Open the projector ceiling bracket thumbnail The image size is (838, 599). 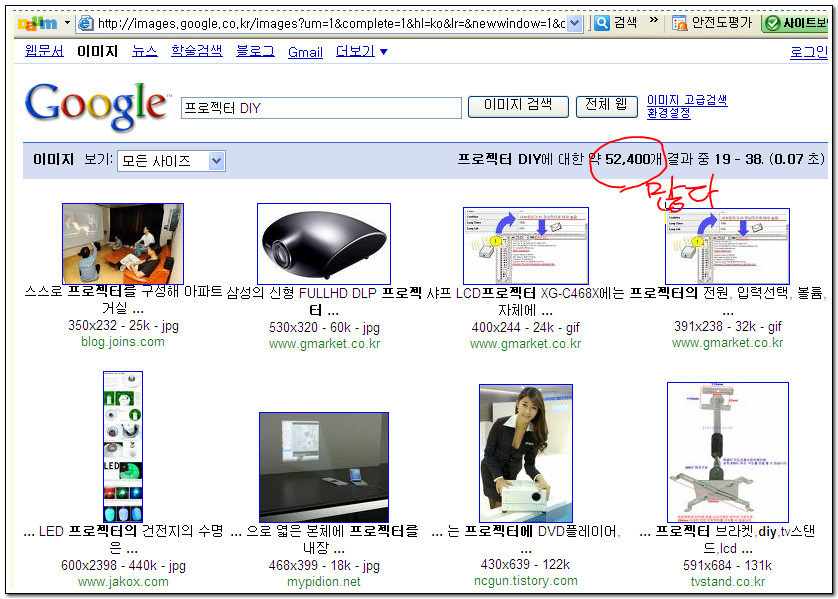(728, 452)
